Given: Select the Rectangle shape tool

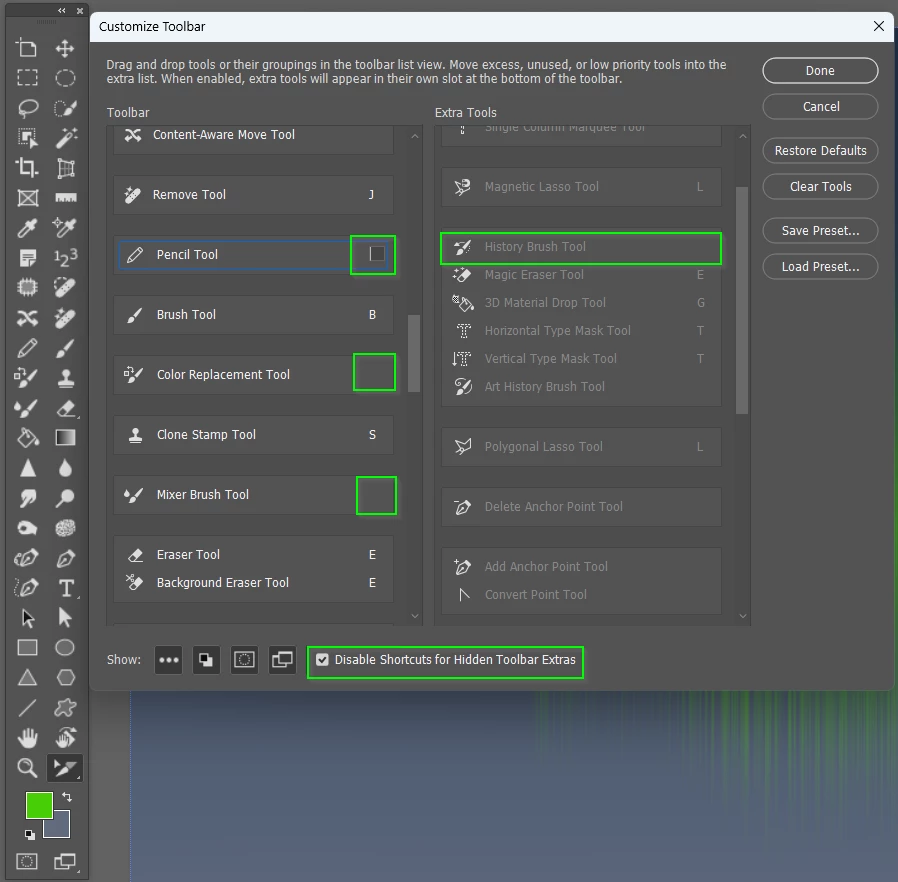Looking at the screenshot, I should pyautogui.click(x=27, y=648).
